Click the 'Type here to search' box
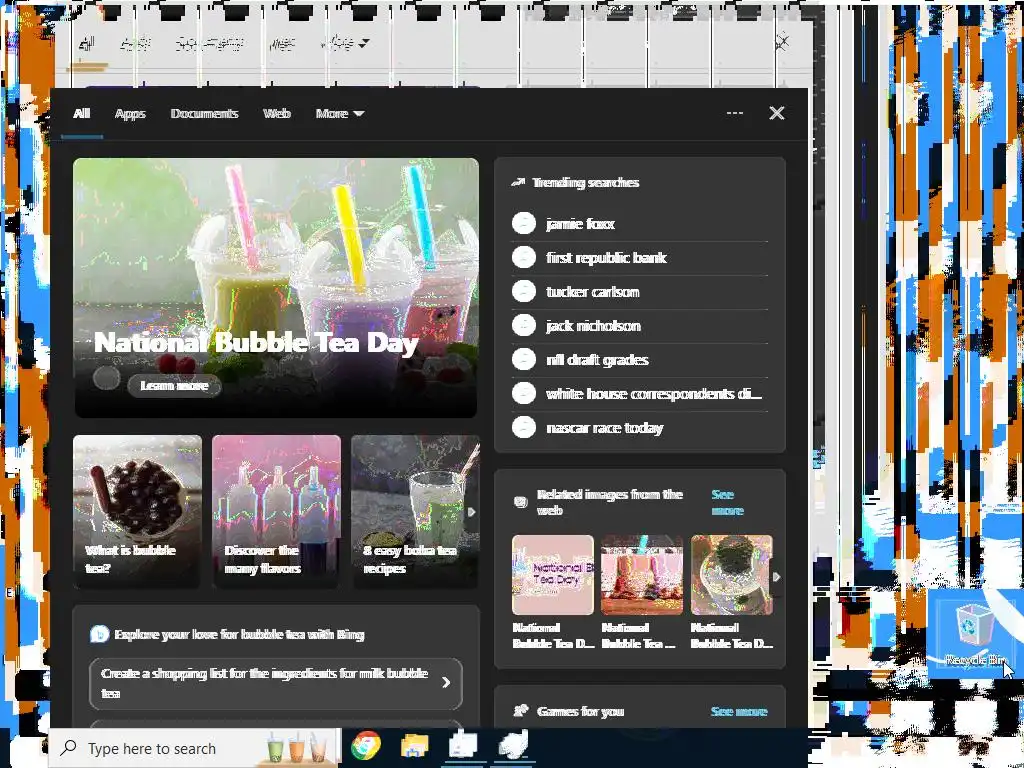 (195, 748)
